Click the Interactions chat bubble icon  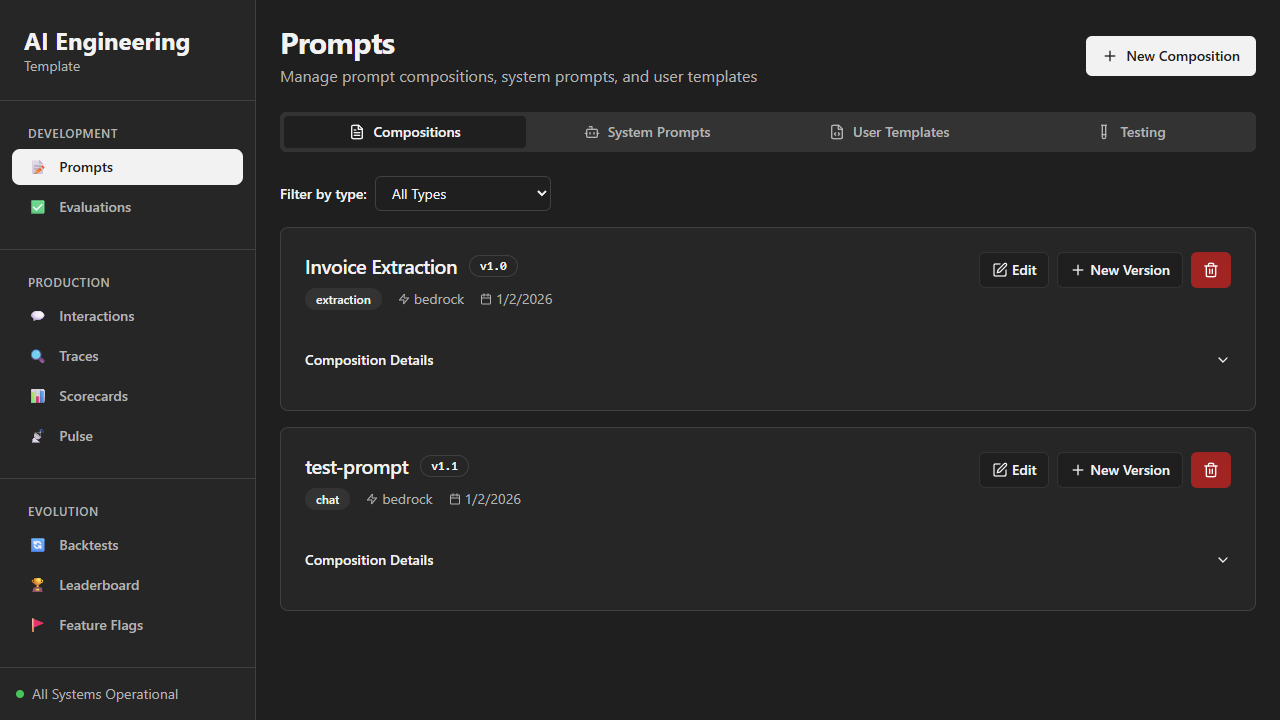[x=38, y=316]
